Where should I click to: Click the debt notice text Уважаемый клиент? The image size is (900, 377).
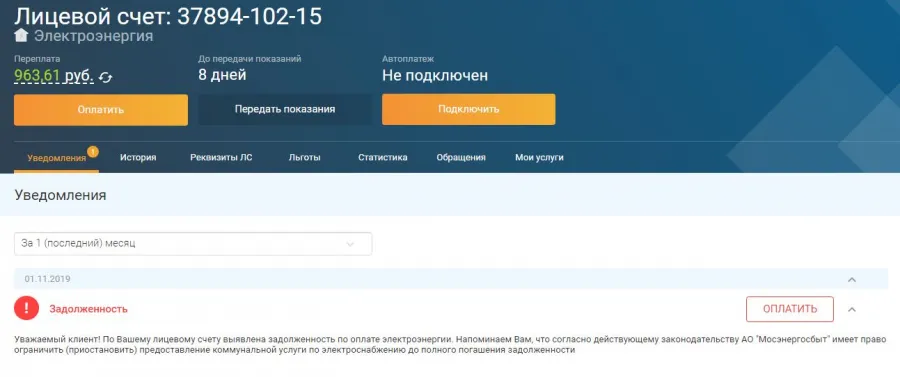451,344
